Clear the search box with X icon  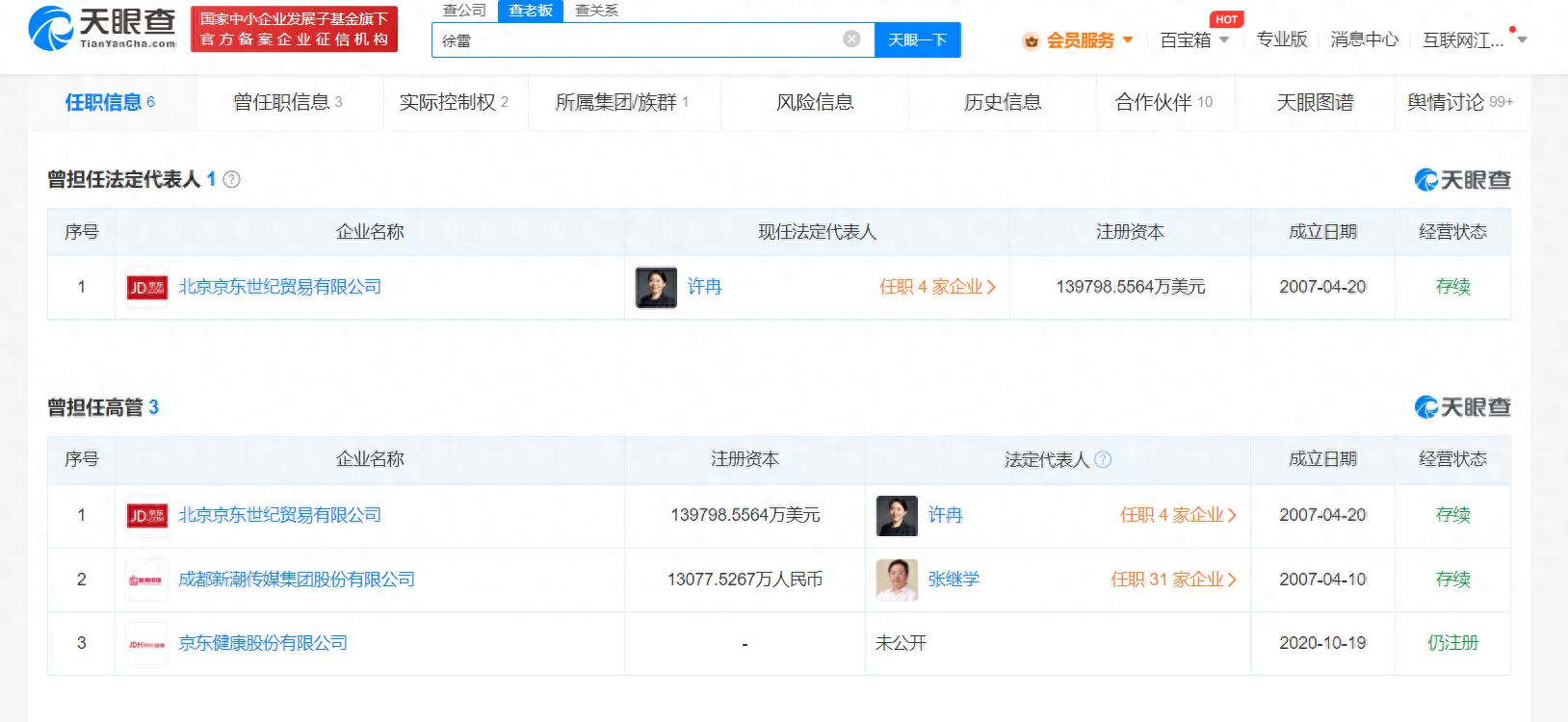point(851,39)
